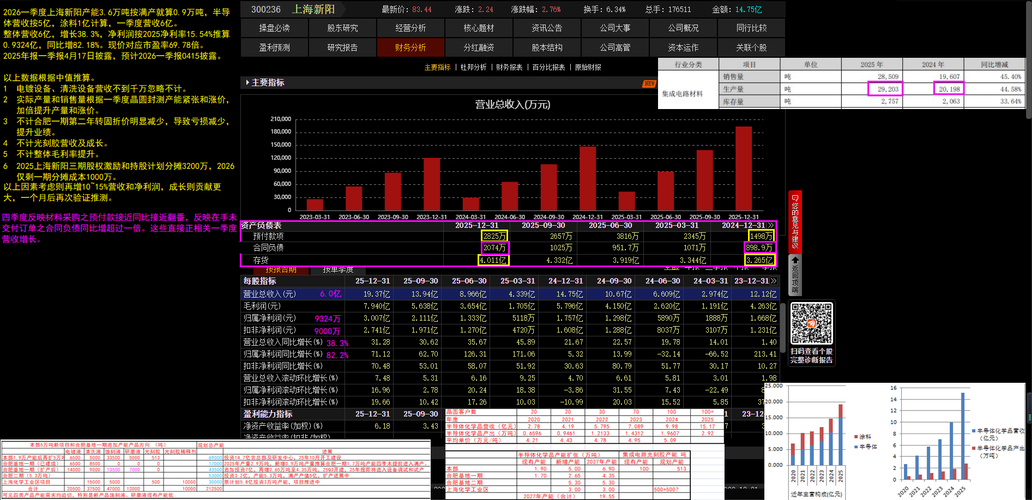Open the 操盘必读 tab

pyautogui.click(x=274, y=28)
